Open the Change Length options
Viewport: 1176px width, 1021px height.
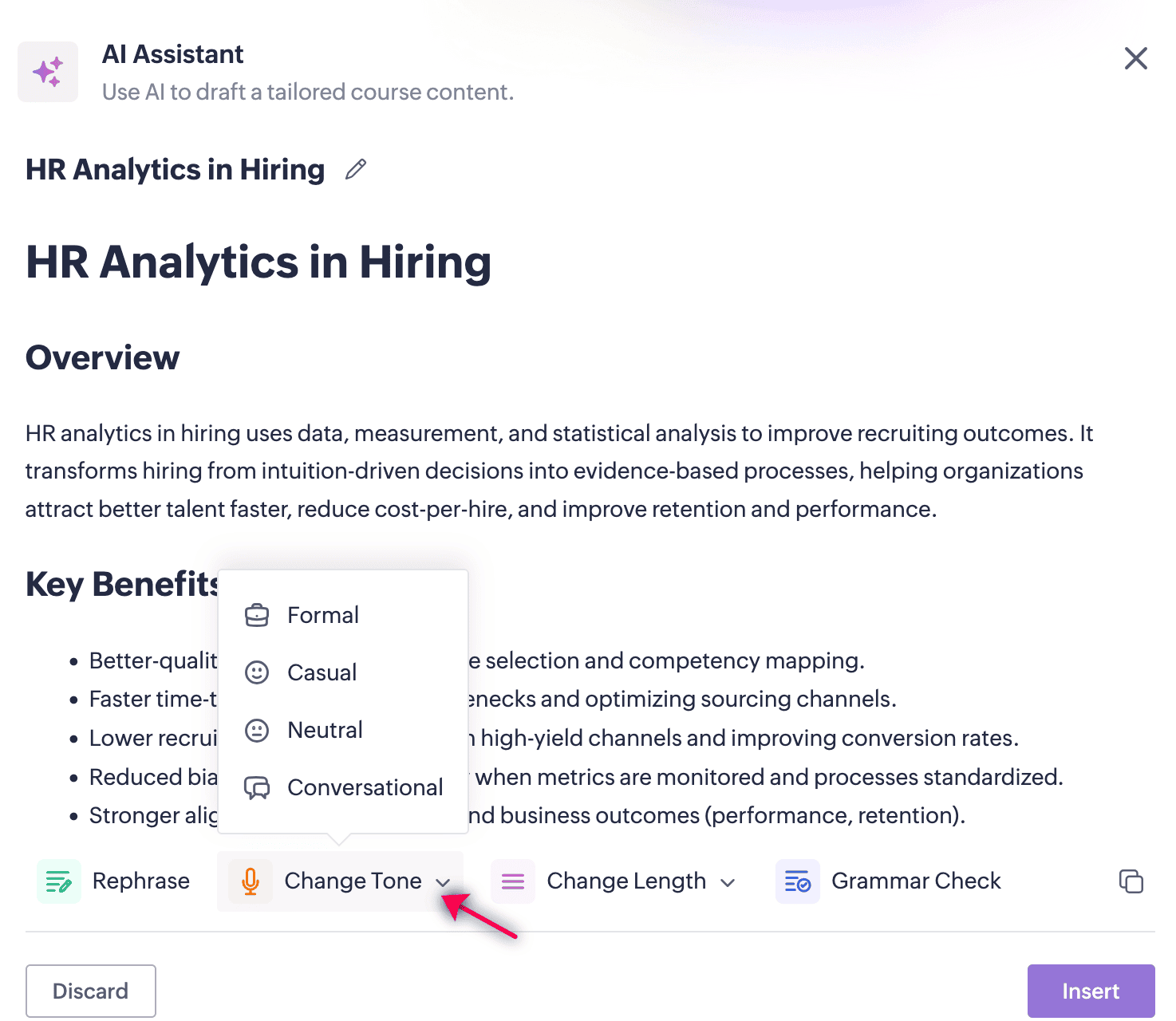(x=626, y=881)
